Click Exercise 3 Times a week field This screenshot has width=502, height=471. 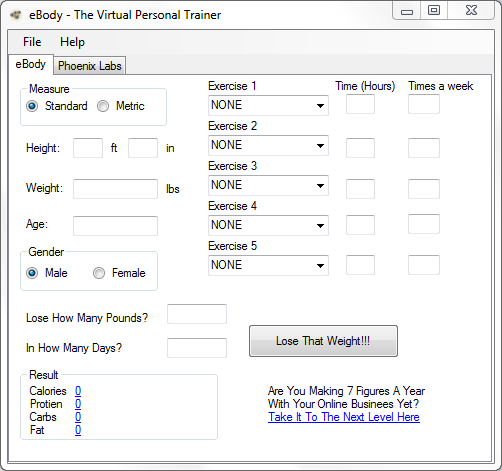click(424, 189)
